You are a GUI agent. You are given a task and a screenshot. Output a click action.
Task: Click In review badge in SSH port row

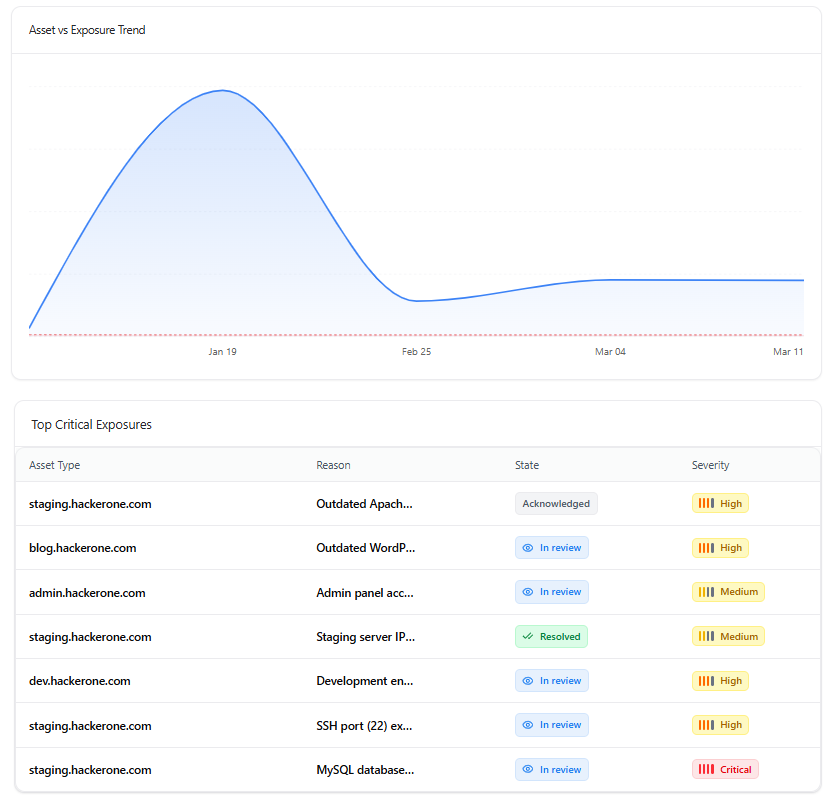tap(552, 724)
